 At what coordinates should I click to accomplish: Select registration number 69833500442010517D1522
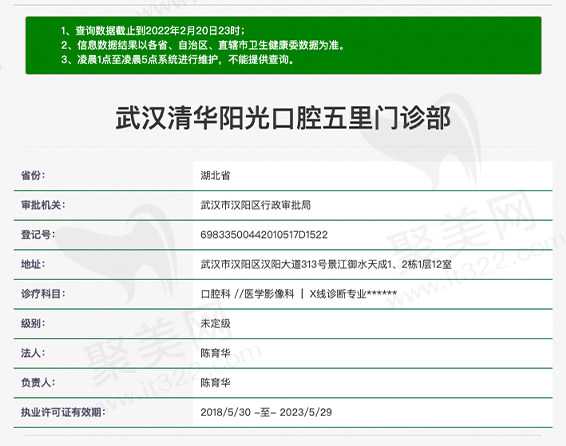264,235
